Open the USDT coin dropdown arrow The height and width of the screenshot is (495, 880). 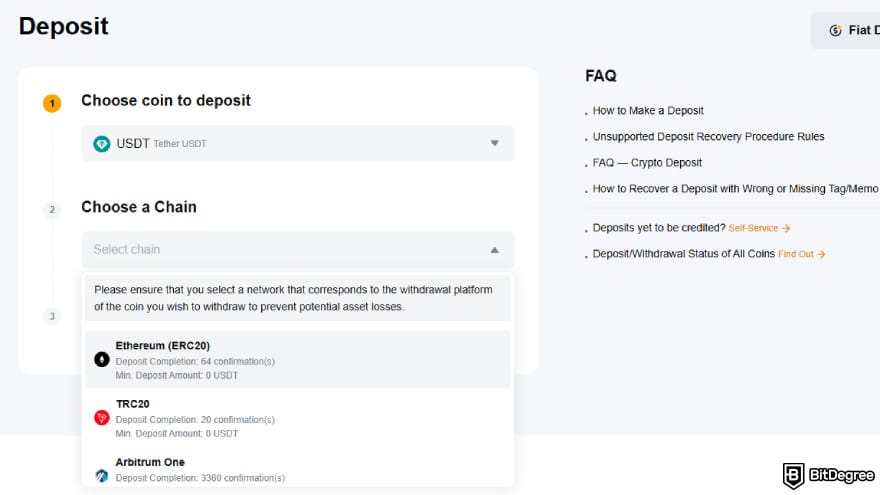point(494,143)
